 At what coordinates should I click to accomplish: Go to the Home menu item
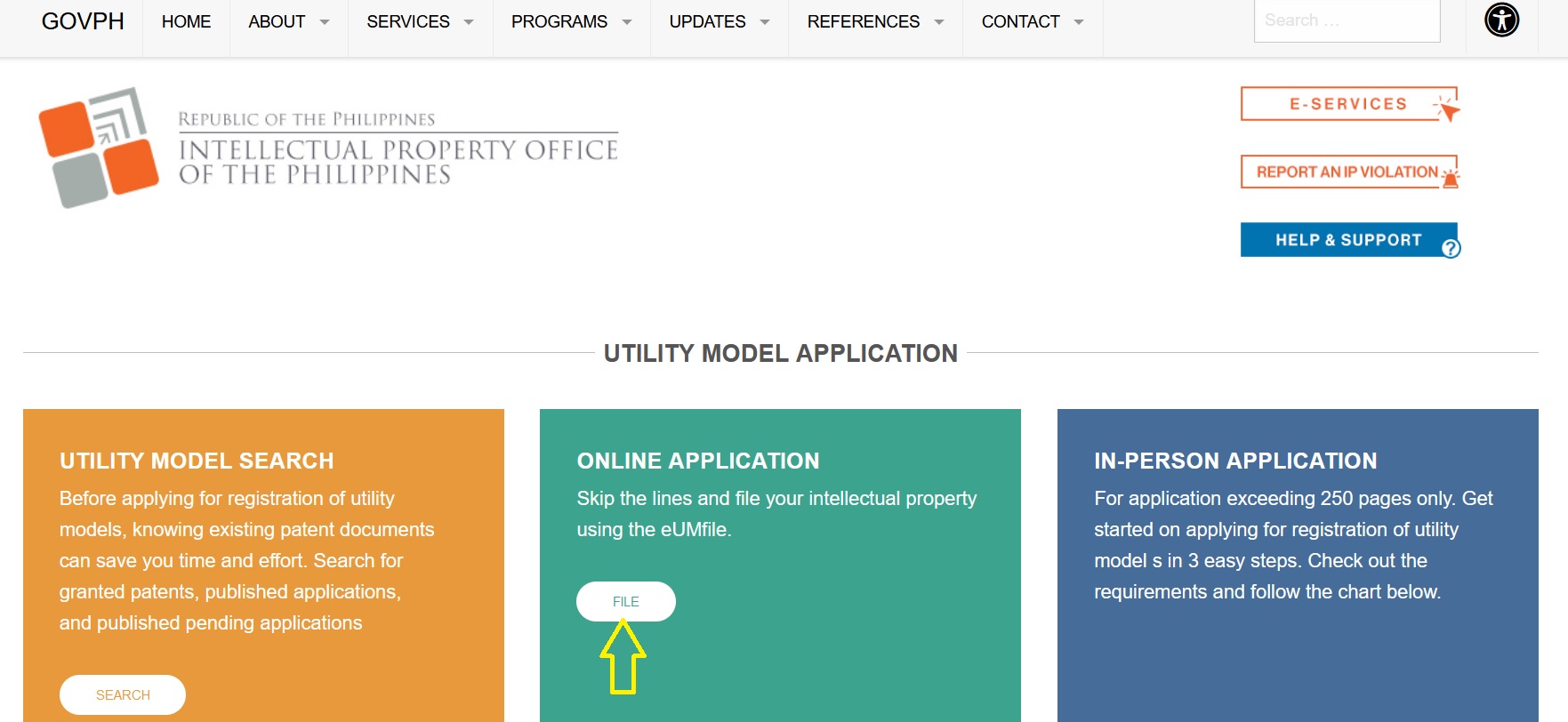click(x=186, y=22)
